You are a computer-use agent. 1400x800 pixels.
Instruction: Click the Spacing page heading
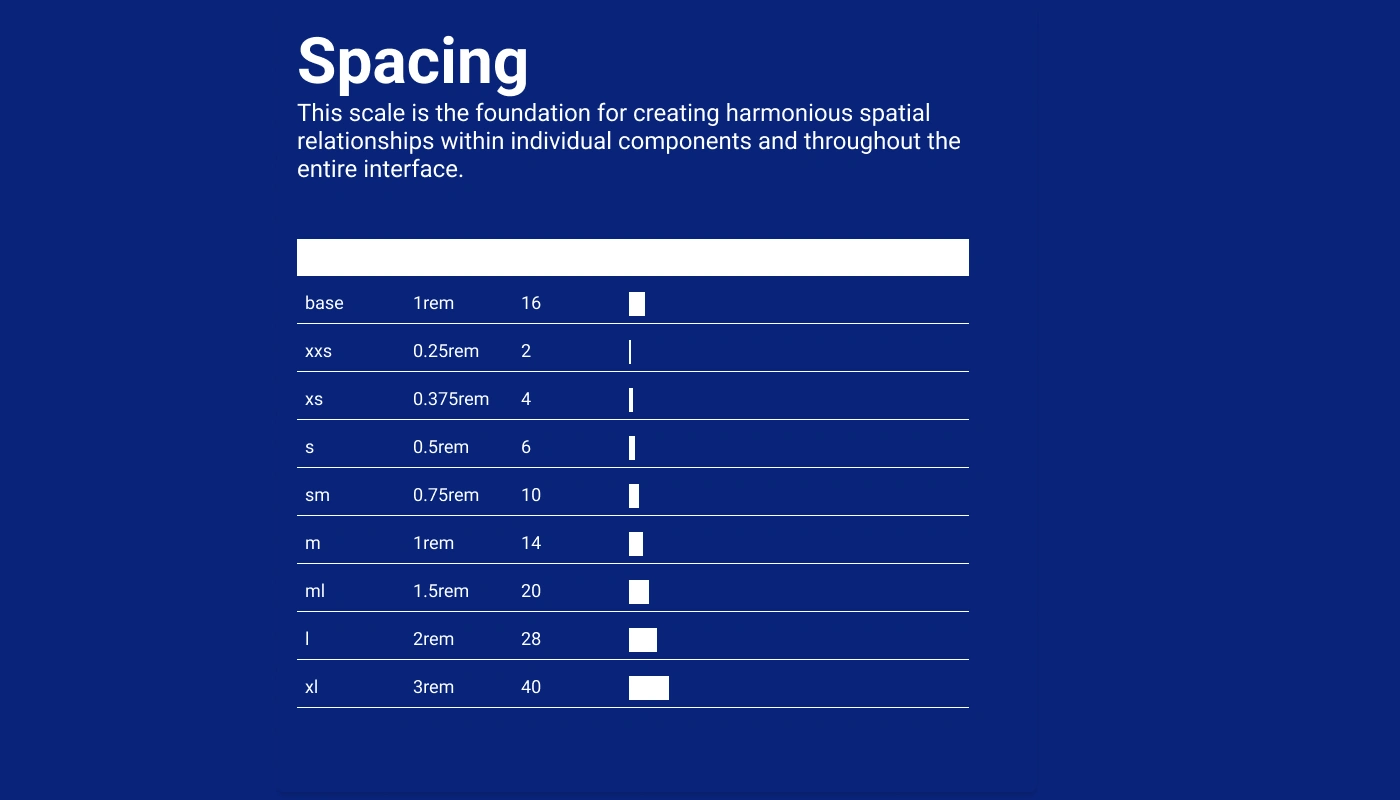pos(412,62)
